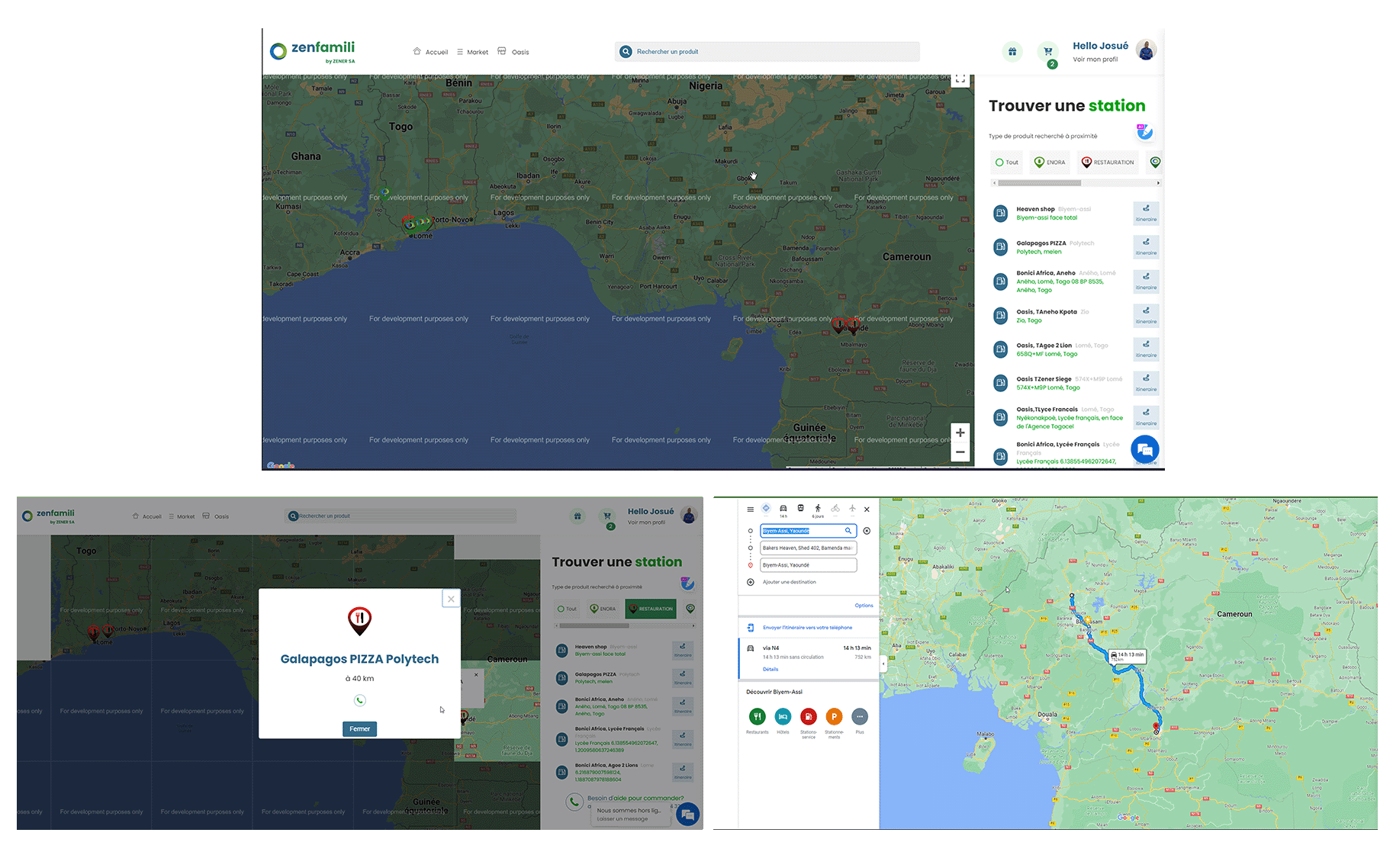Screen dimensions: 1393x868
Task: Open the chat bubble in main zenfamili view
Action: 1144,450
